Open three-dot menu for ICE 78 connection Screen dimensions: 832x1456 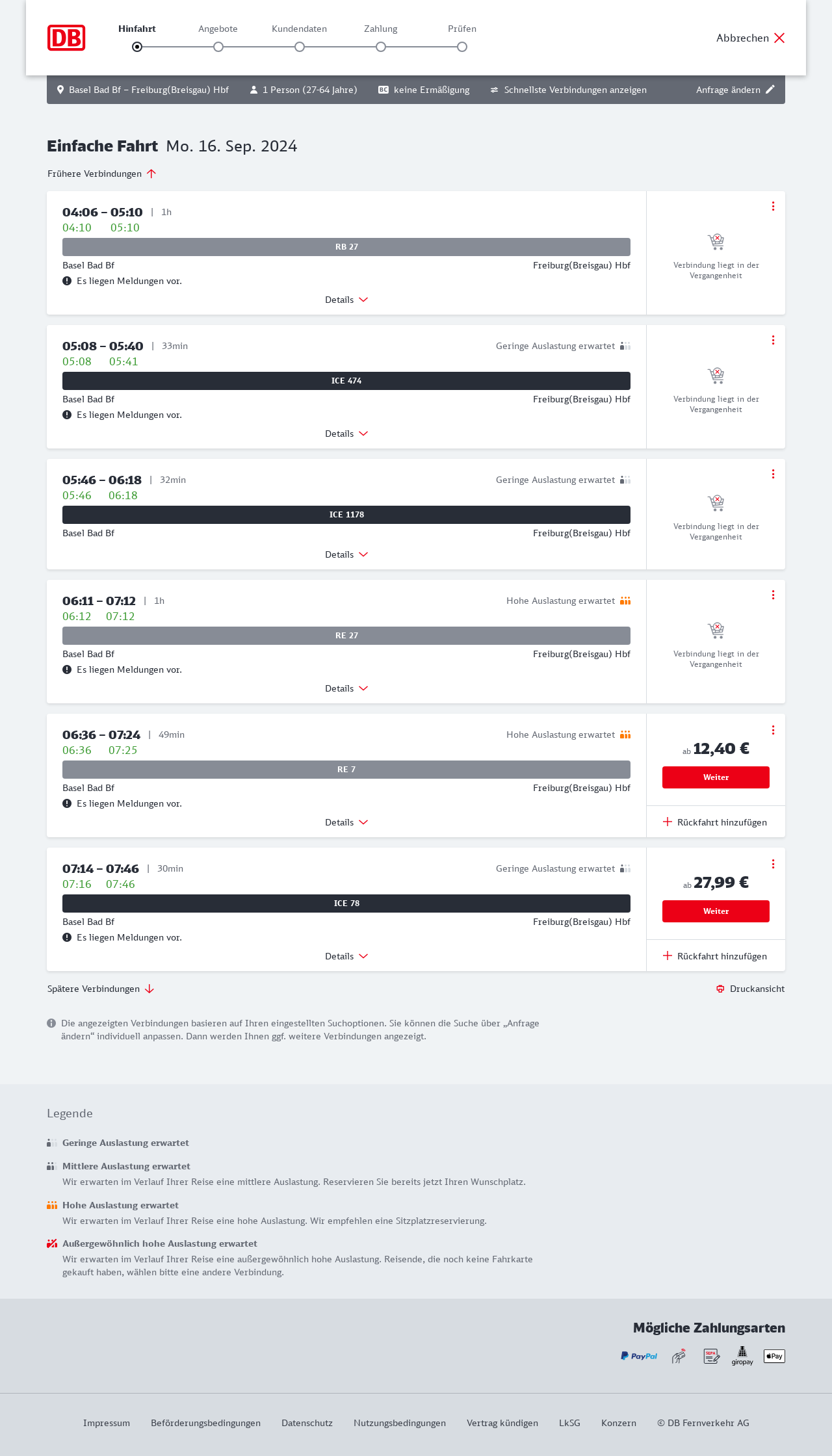[x=773, y=864]
